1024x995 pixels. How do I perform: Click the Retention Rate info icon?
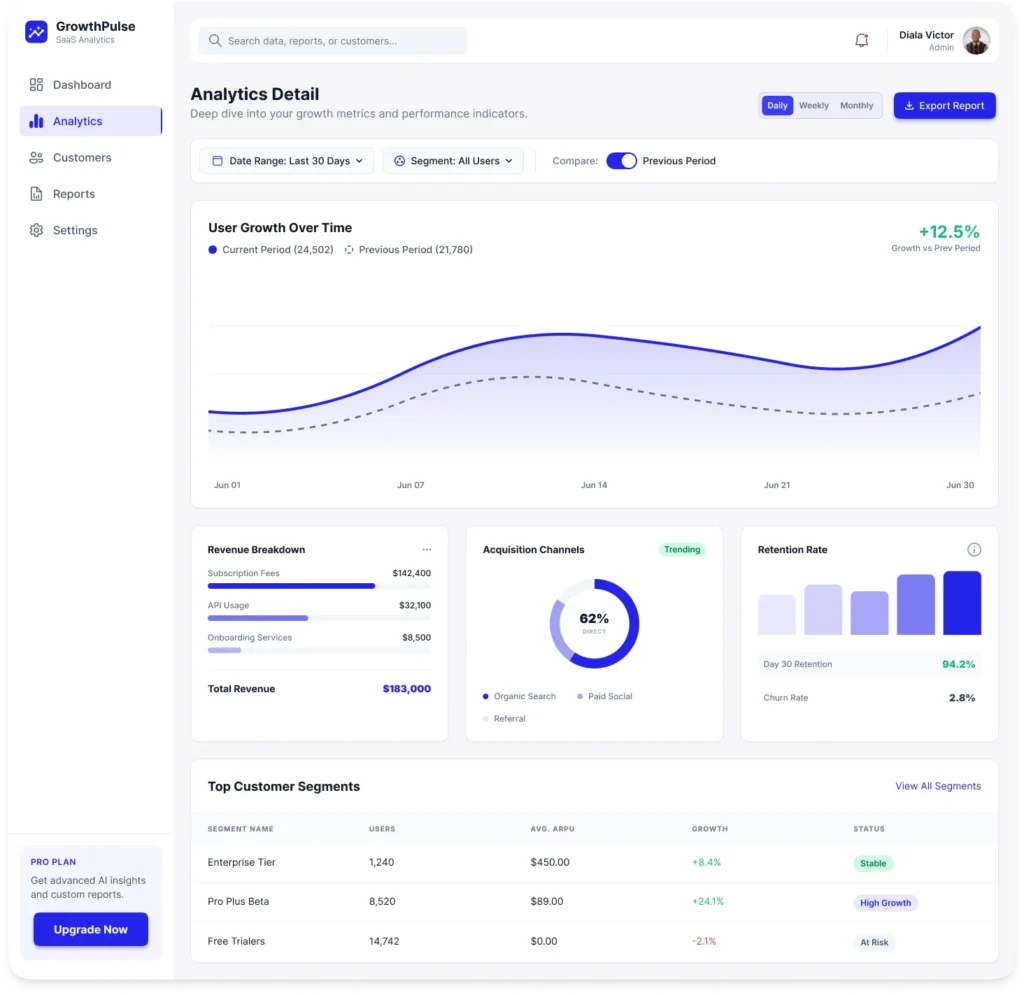click(x=974, y=549)
